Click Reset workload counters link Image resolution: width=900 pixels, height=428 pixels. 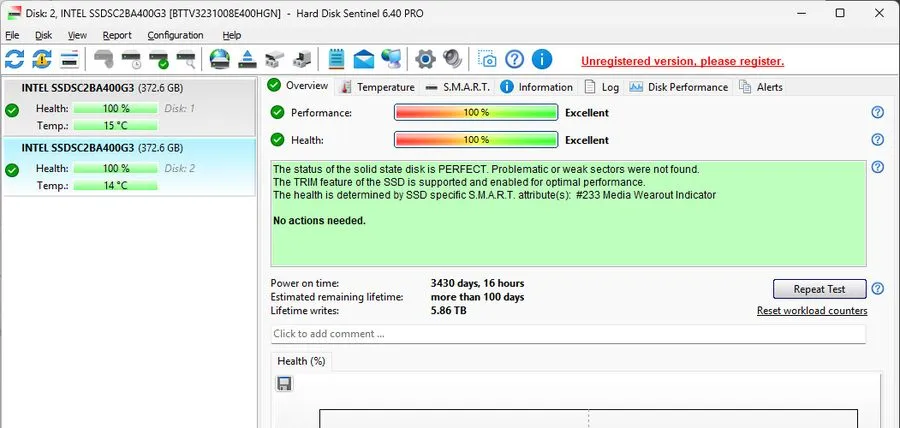click(x=812, y=311)
